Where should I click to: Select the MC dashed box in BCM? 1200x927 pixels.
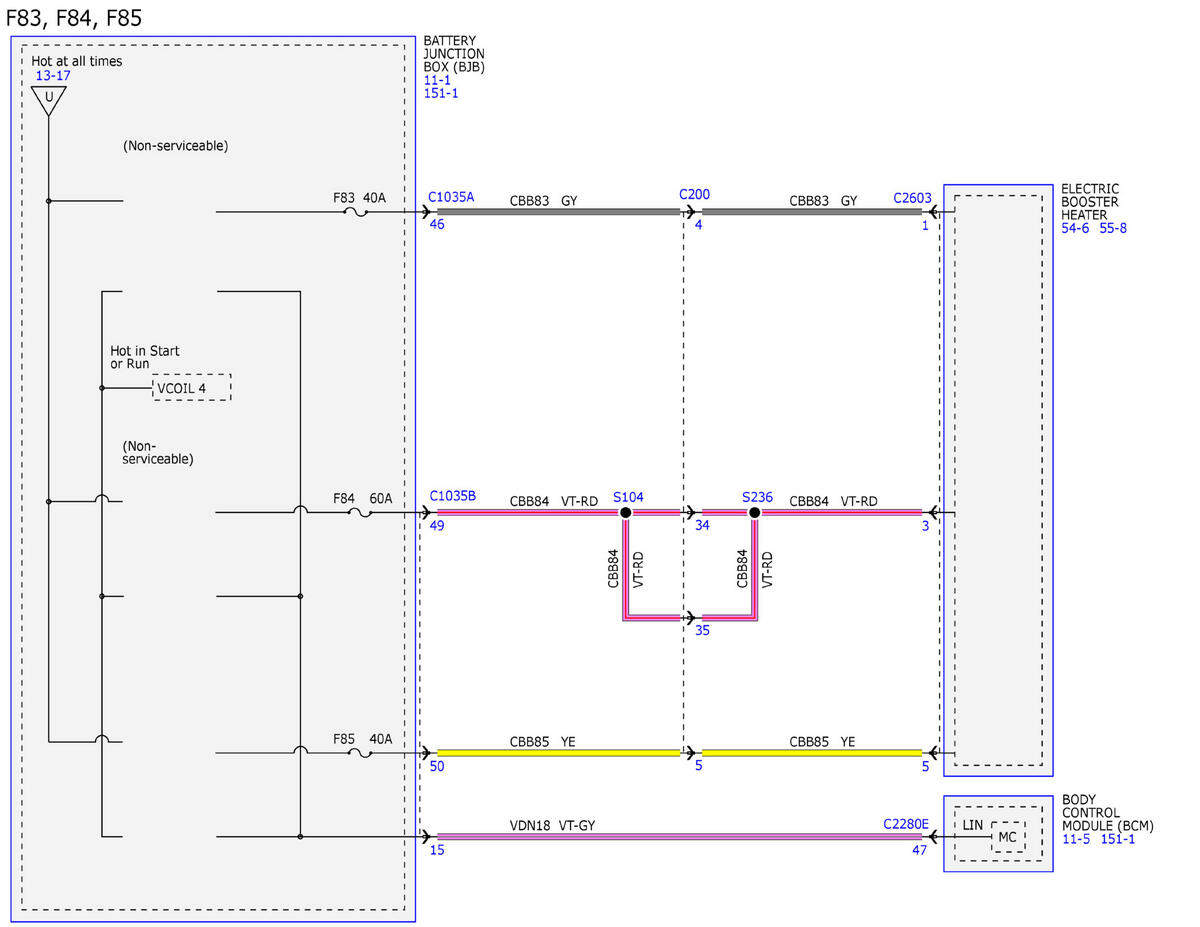click(x=1007, y=837)
